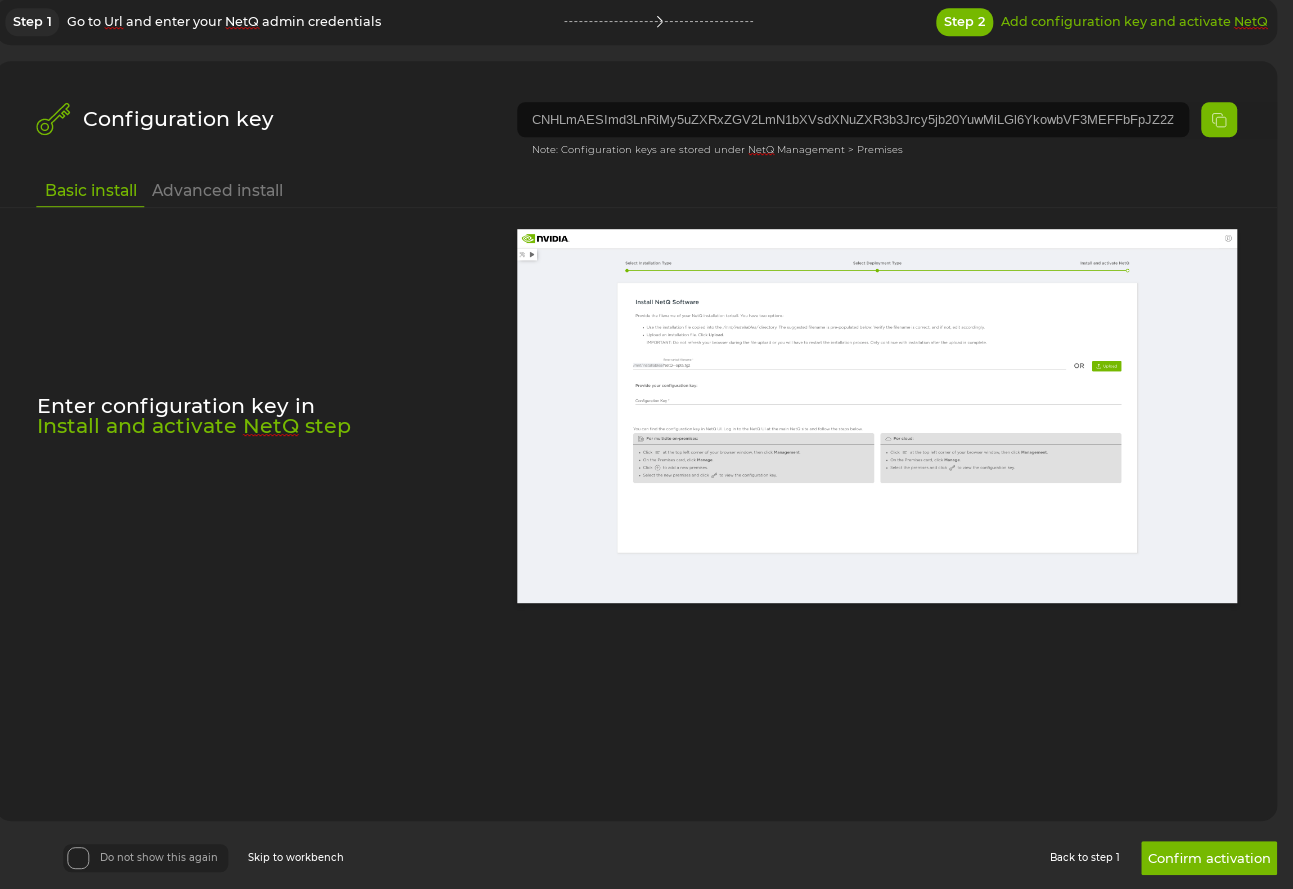Switch to the Basic install tab
Screen dimensions: 1293x889
click(90, 190)
